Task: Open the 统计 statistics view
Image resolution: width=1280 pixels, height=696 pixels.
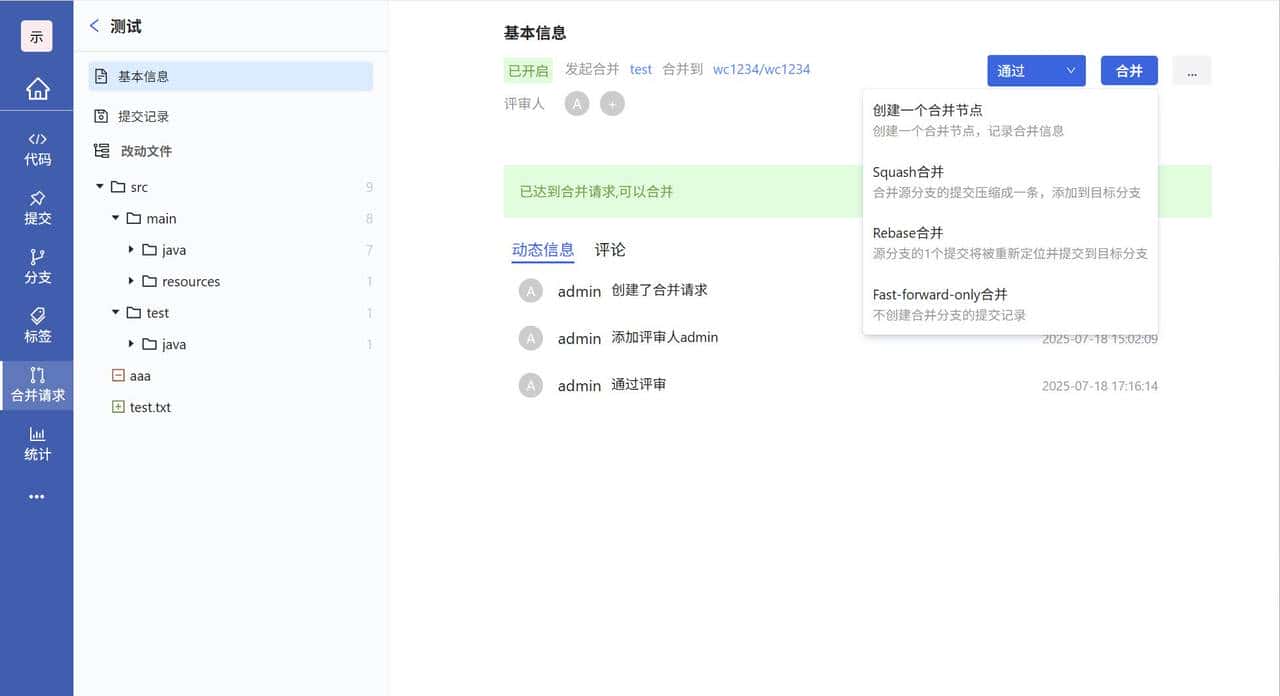Action: point(37,443)
